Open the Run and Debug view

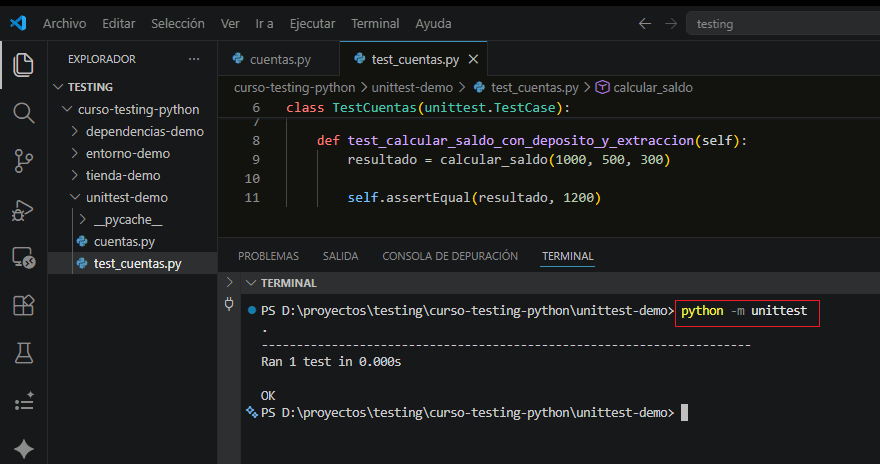click(x=23, y=210)
